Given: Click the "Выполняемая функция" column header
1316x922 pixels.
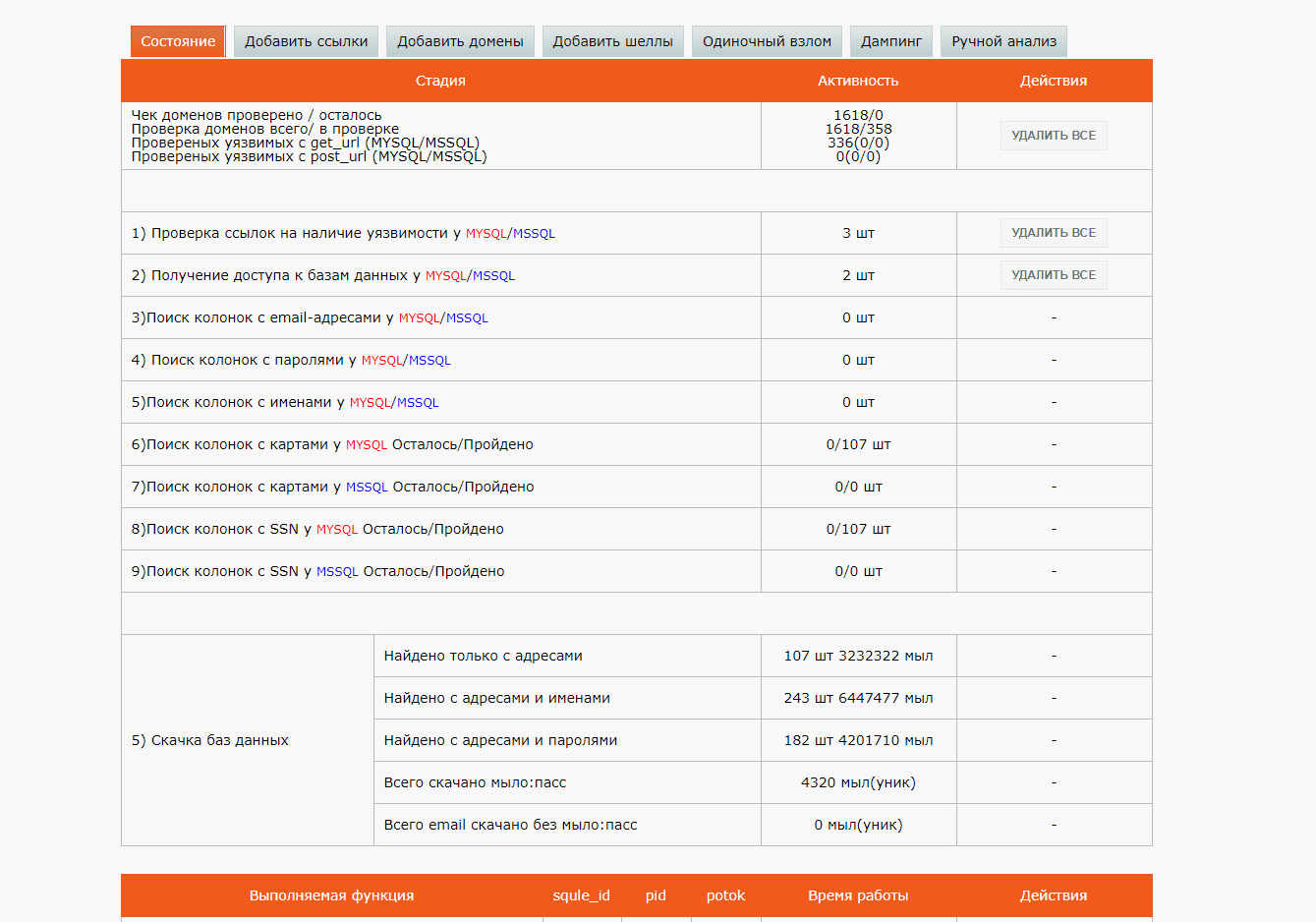Looking at the screenshot, I should [332, 895].
